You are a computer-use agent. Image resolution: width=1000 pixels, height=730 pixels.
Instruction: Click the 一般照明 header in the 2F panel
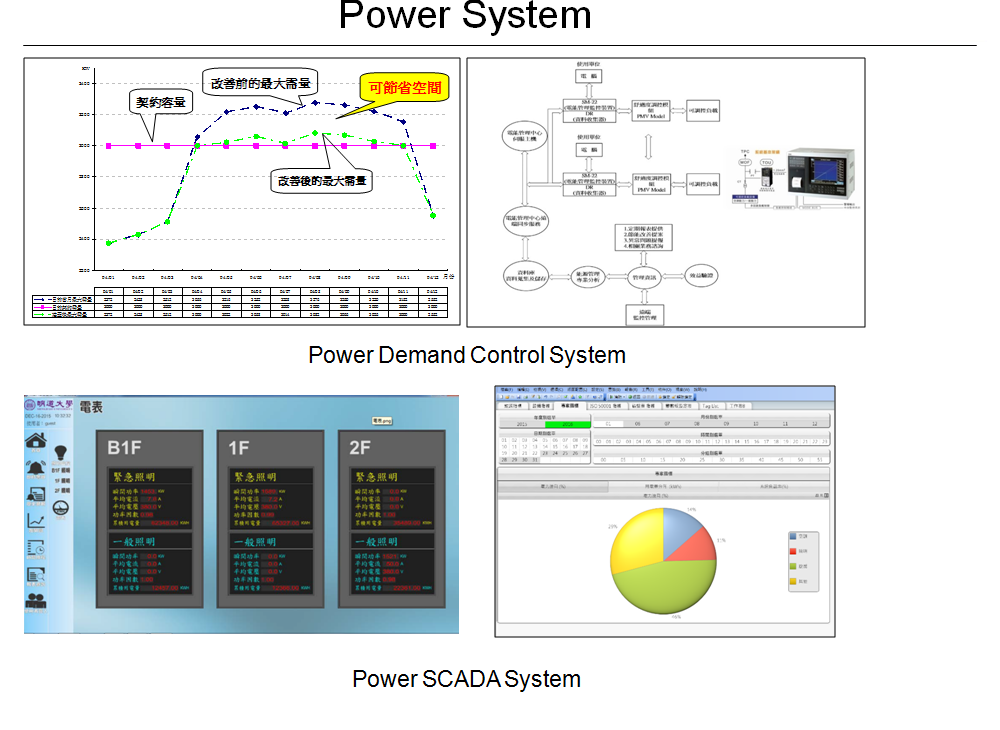click(x=376, y=542)
